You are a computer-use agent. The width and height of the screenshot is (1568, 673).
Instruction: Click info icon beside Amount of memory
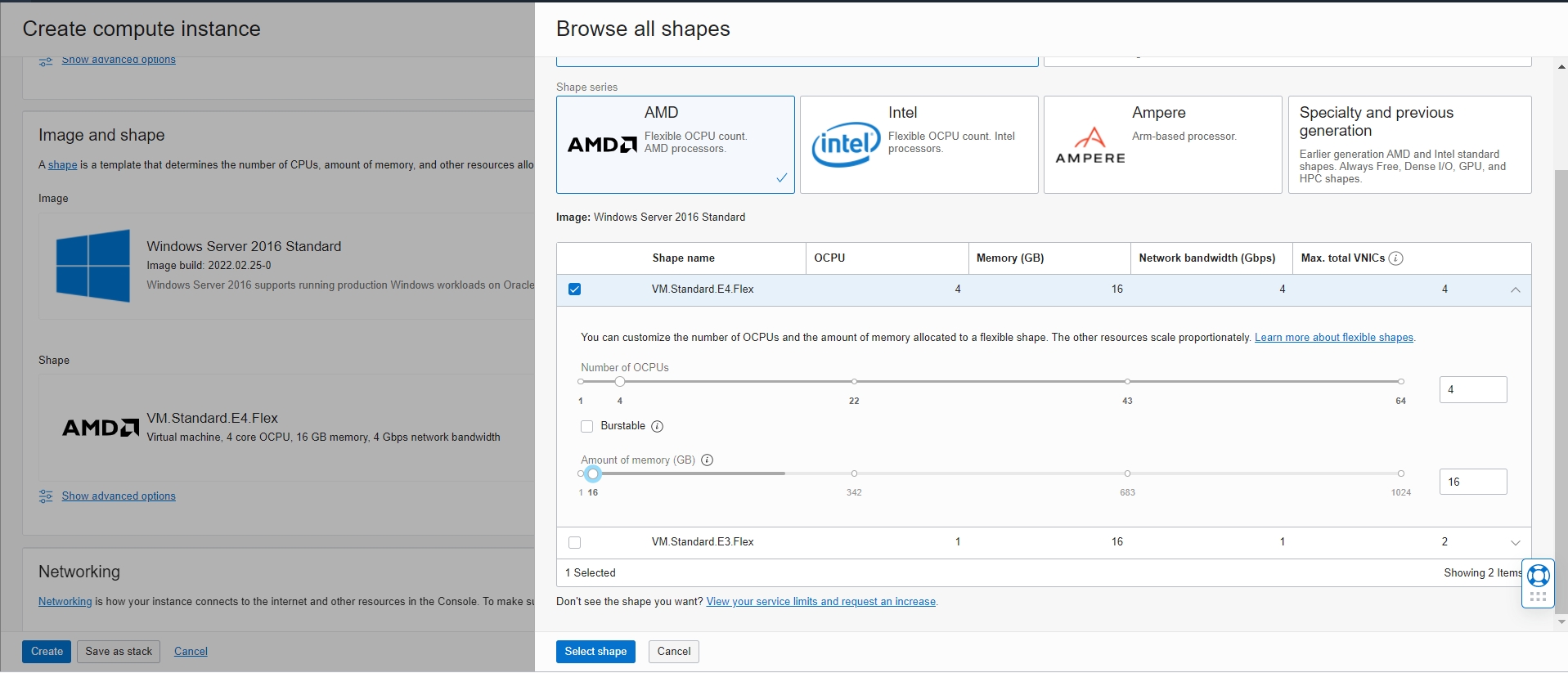pos(708,460)
